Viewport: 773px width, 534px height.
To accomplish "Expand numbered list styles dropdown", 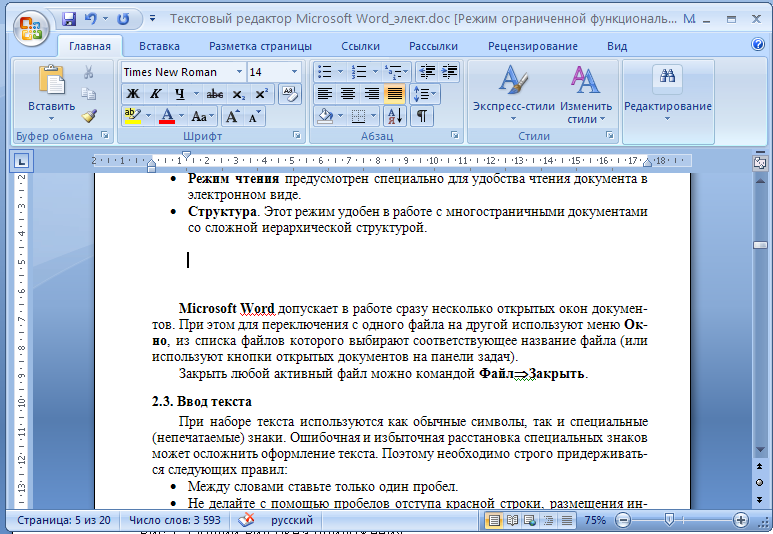I will tap(375, 72).
